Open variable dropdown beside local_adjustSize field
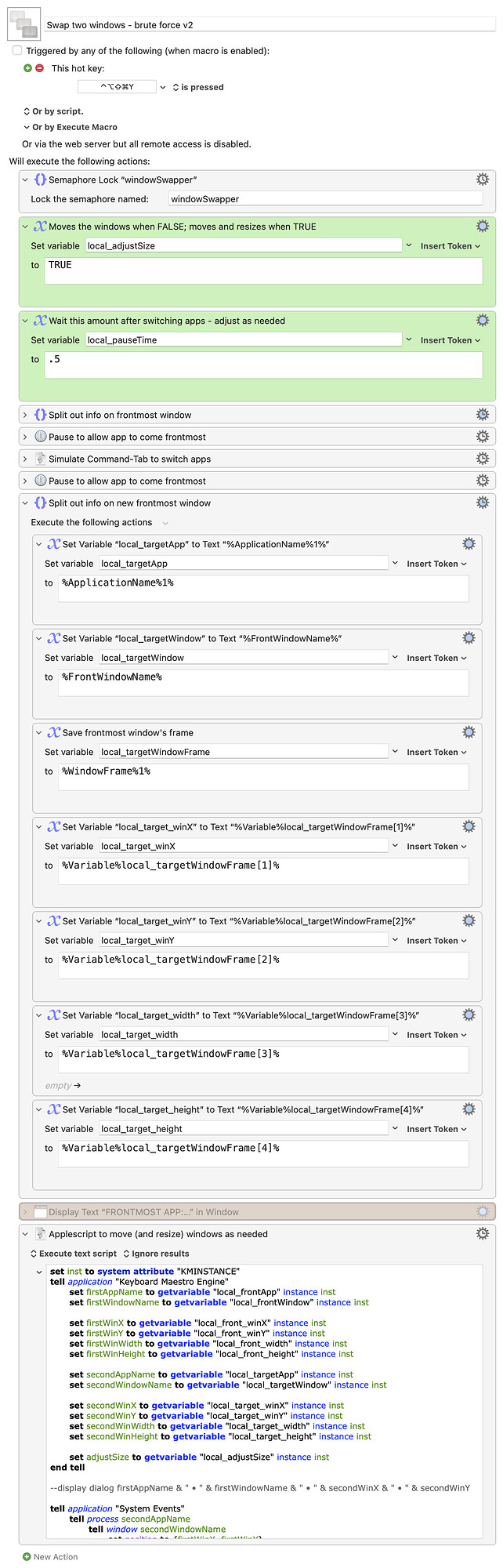Viewport: 503px width, 1568px height. click(x=408, y=245)
